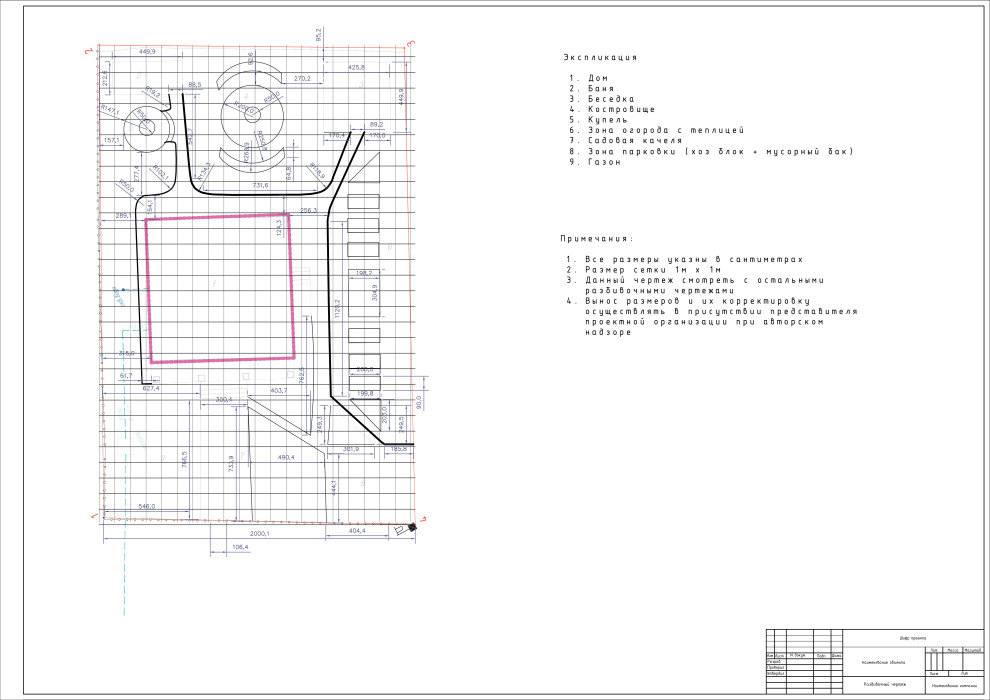Viewport: 990px width, 700px height.
Task: Click the 'Экспликация' heading
Action: (600, 58)
